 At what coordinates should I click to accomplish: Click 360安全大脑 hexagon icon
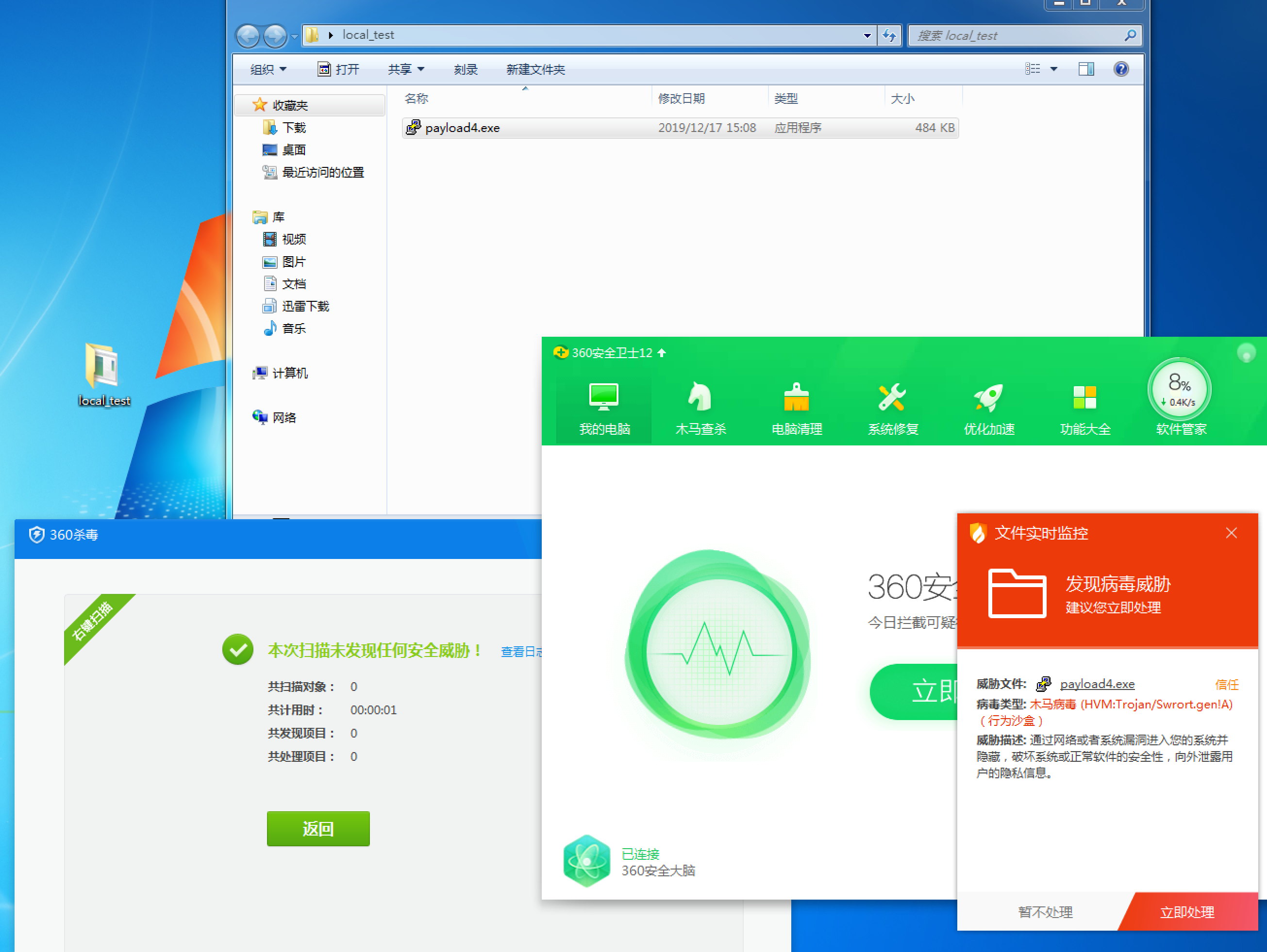coord(586,860)
